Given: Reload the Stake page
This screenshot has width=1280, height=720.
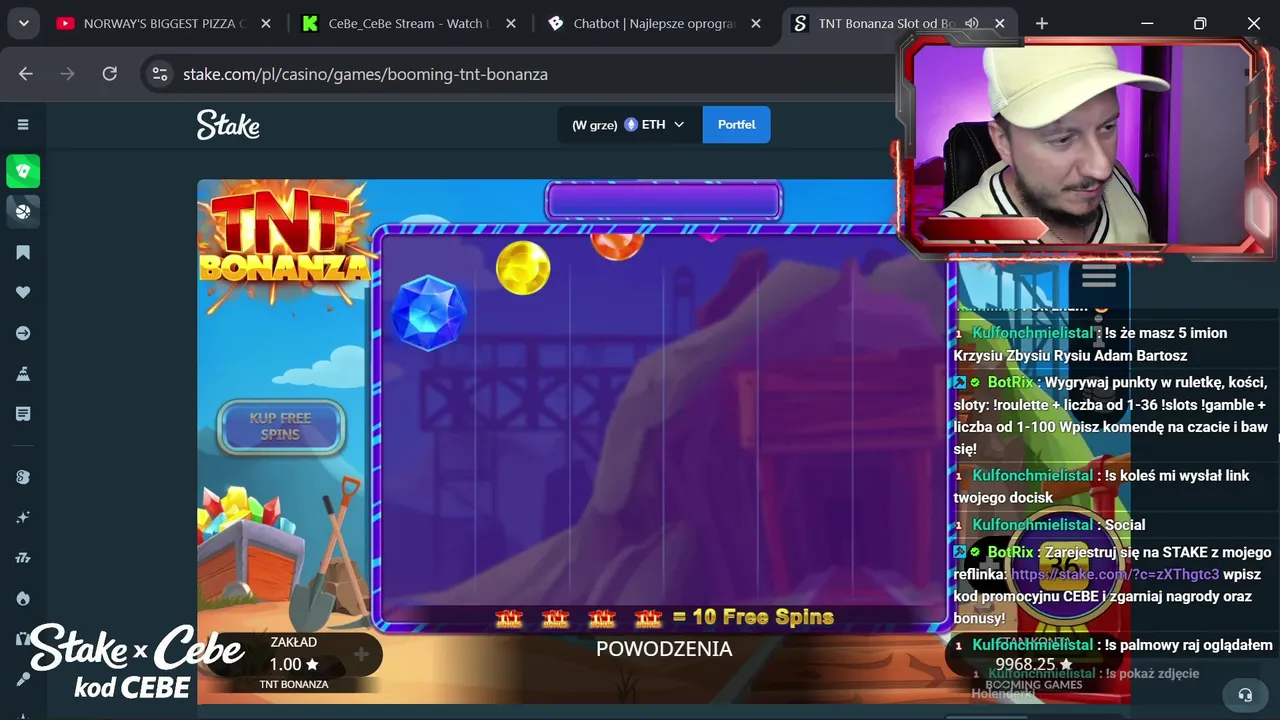Looking at the screenshot, I should (x=110, y=74).
